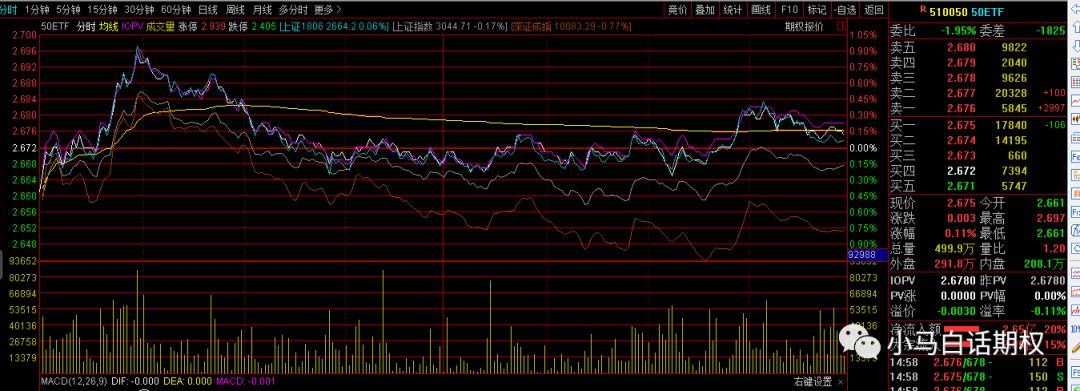Image resolution: width=1080 pixels, height=391 pixels.
Task: Click the 返回 return button
Action: coord(873,10)
